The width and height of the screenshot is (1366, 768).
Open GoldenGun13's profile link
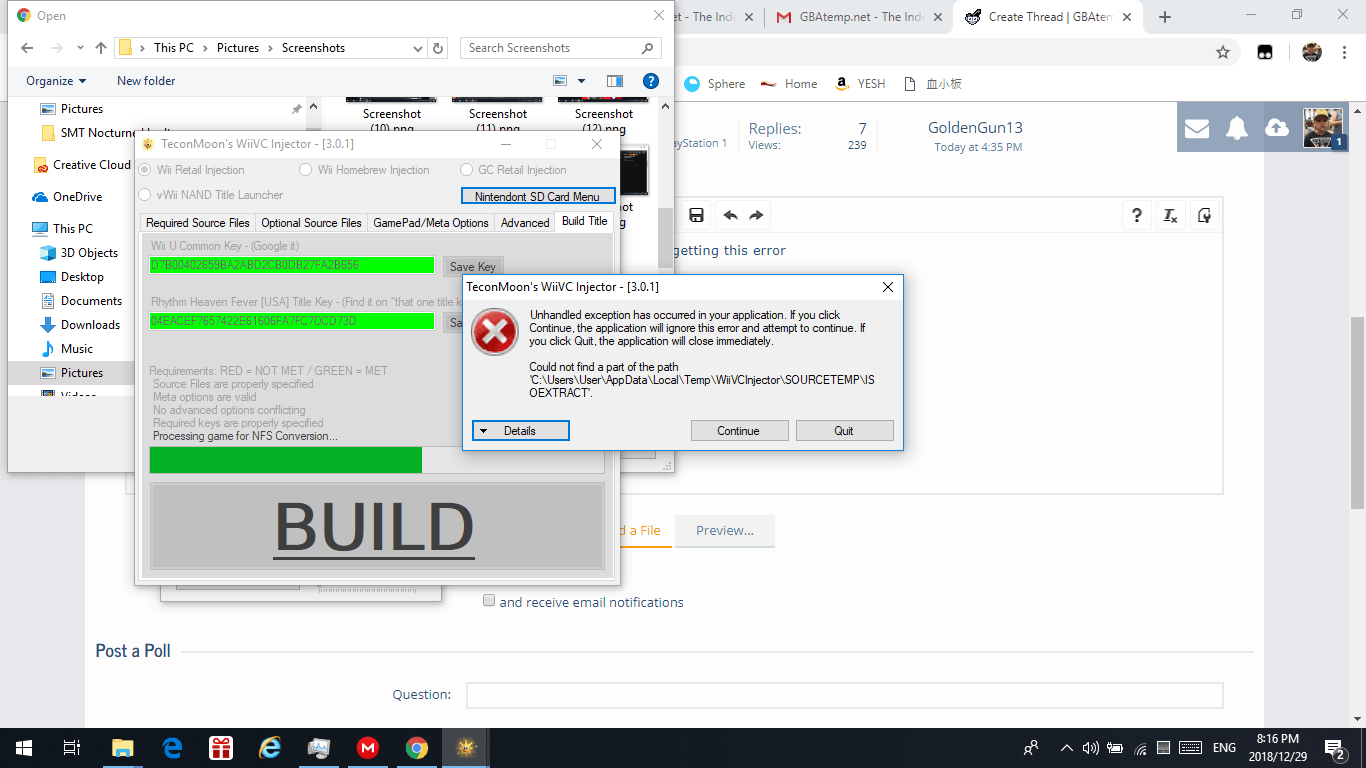tap(975, 128)
